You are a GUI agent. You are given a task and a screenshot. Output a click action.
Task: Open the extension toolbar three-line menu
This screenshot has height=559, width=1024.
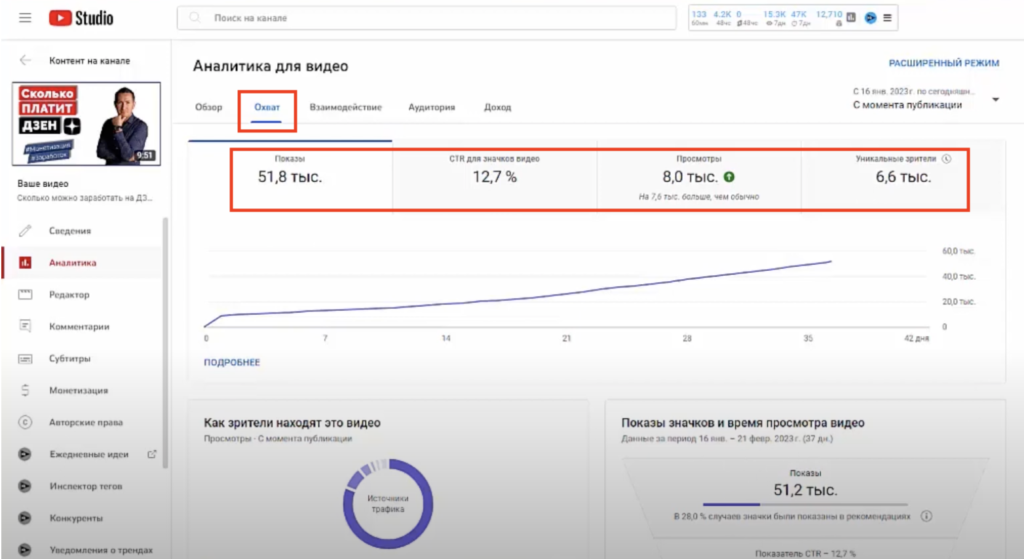[887, 18]
